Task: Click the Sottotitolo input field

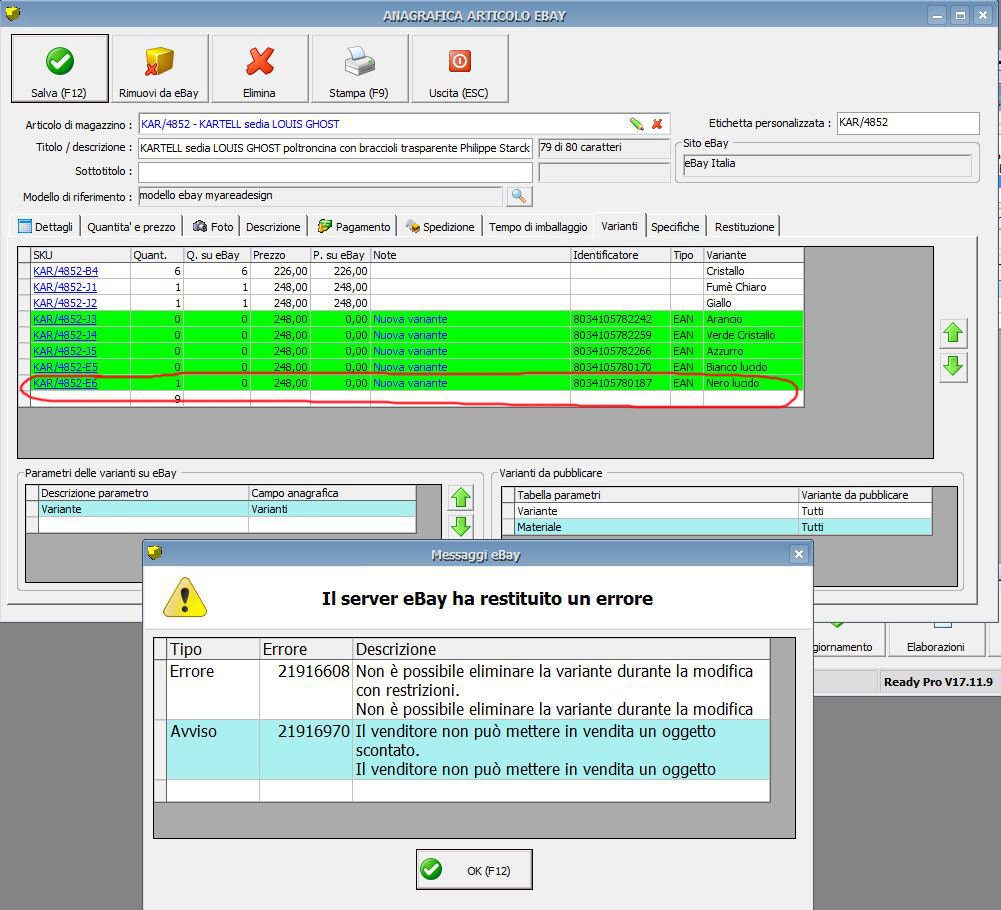Action: tap(335, 172)
